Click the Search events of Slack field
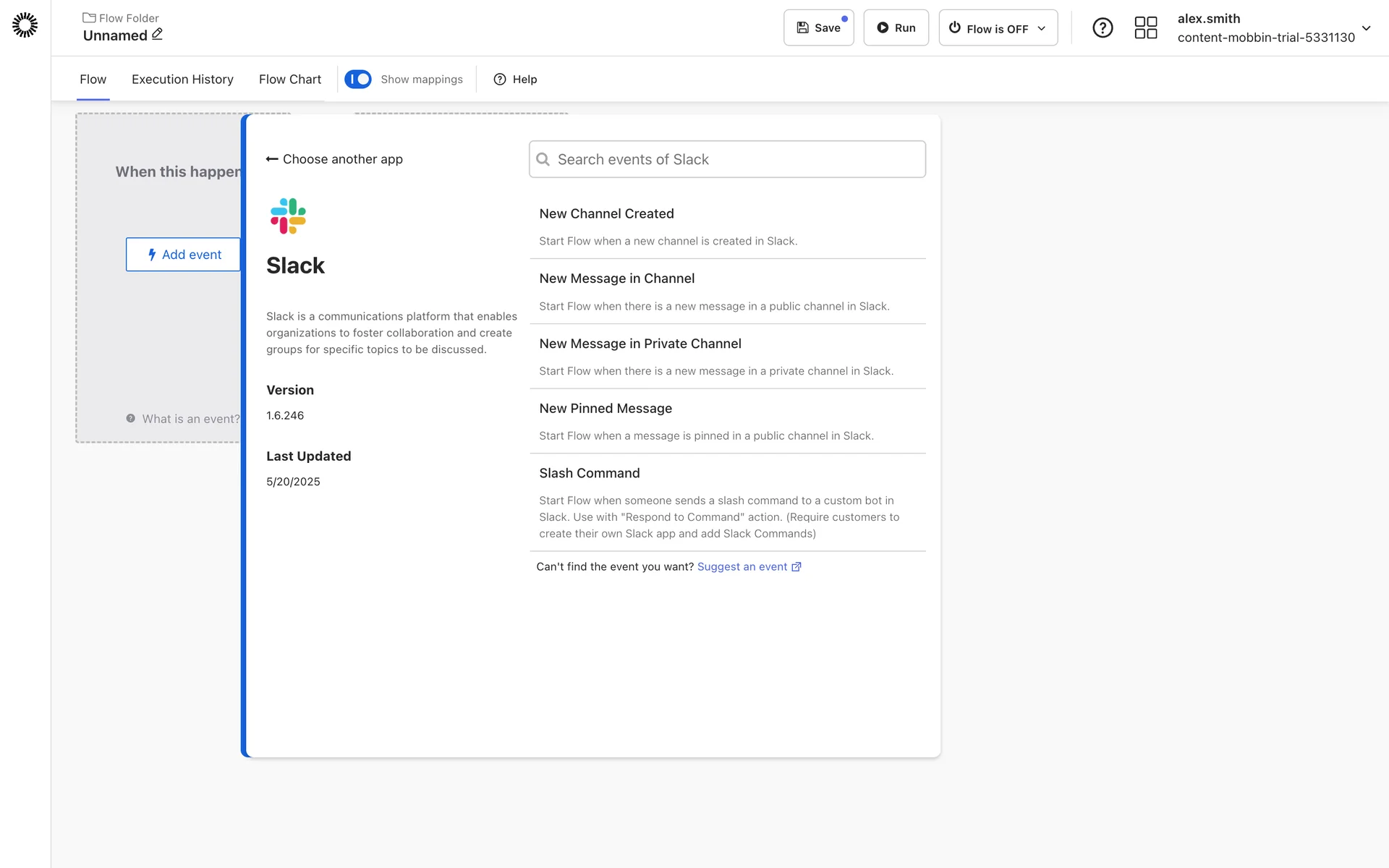The image size is (1389, 868). (727, 159)
